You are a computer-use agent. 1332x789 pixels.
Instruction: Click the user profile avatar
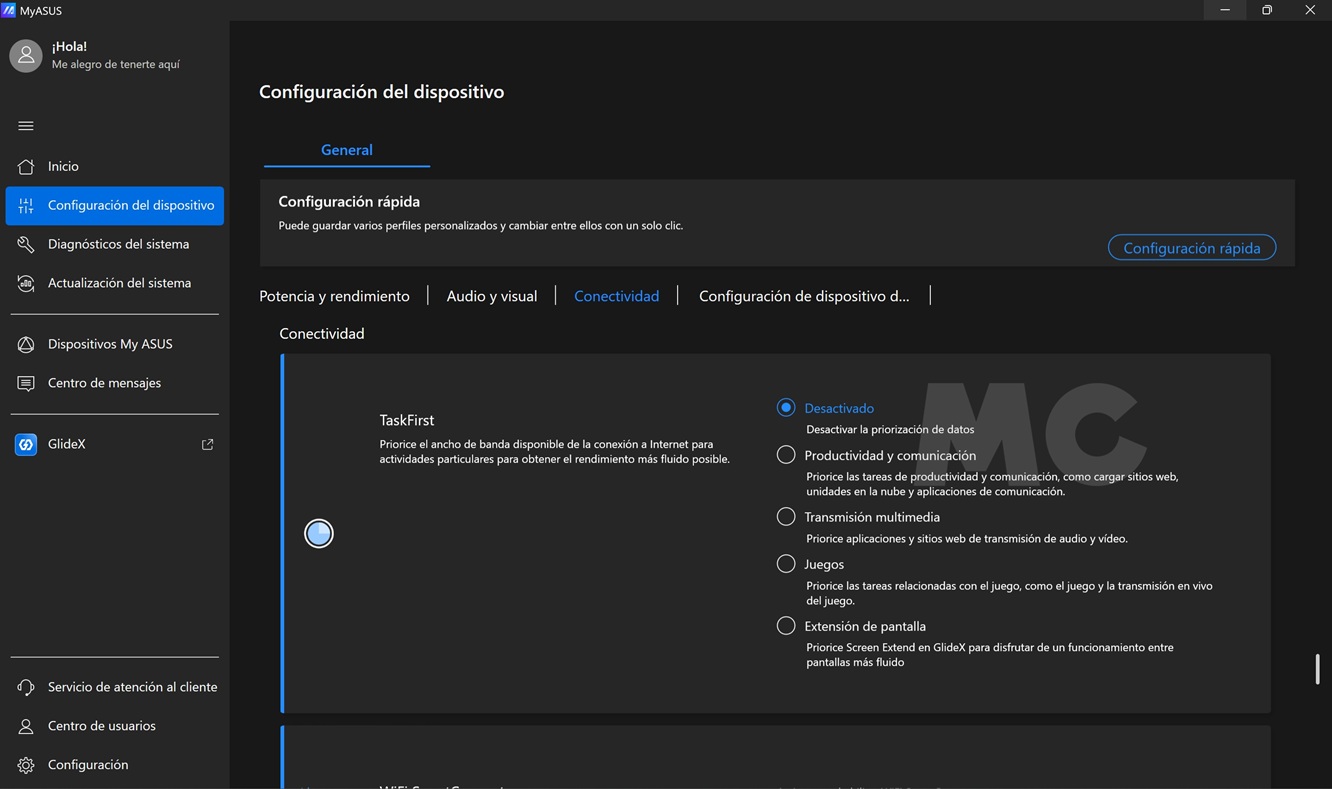(26, 55)
